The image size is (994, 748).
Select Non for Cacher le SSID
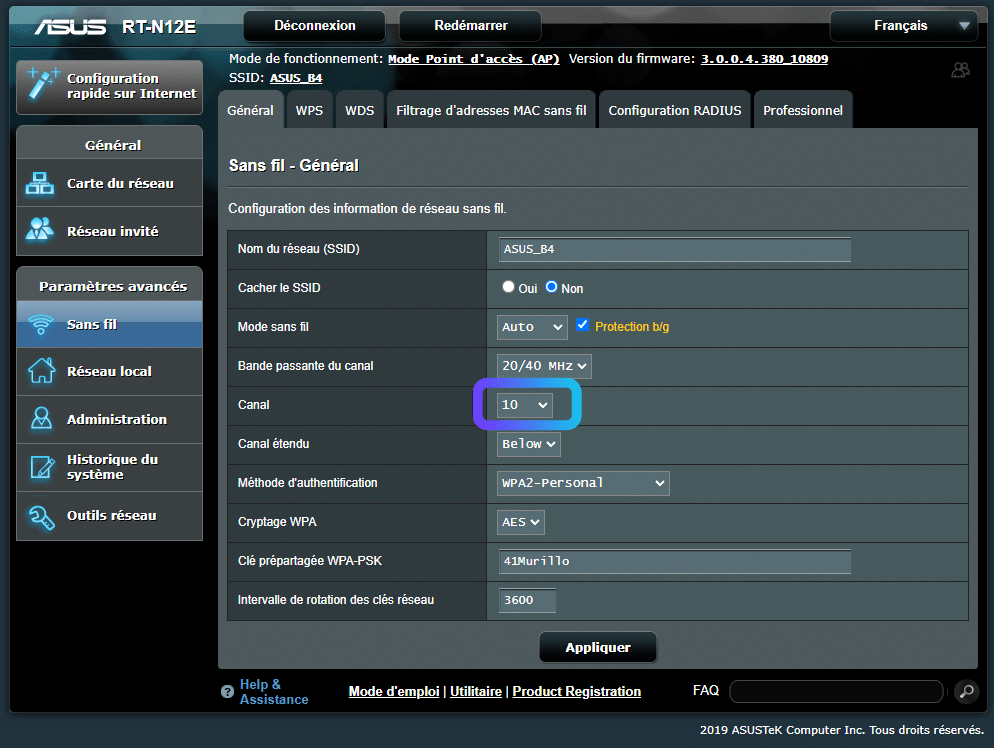551,288
